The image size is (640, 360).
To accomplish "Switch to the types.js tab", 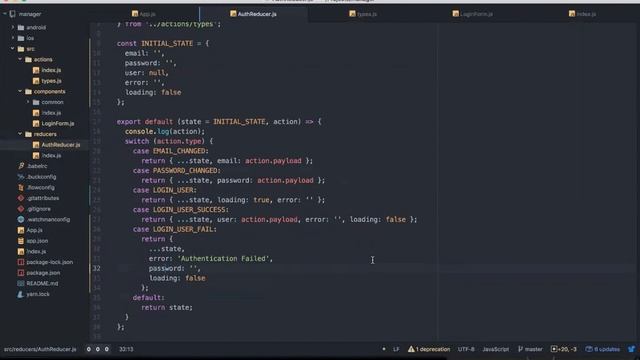I will point(363,14).
